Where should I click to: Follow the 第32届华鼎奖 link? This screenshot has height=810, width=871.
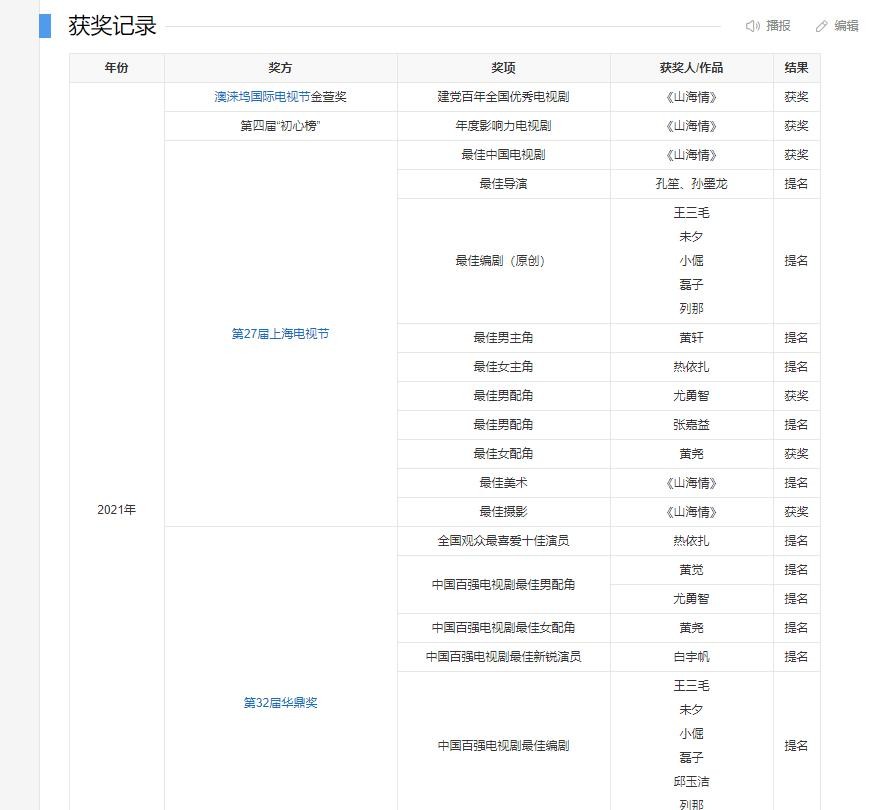point(280,703)
